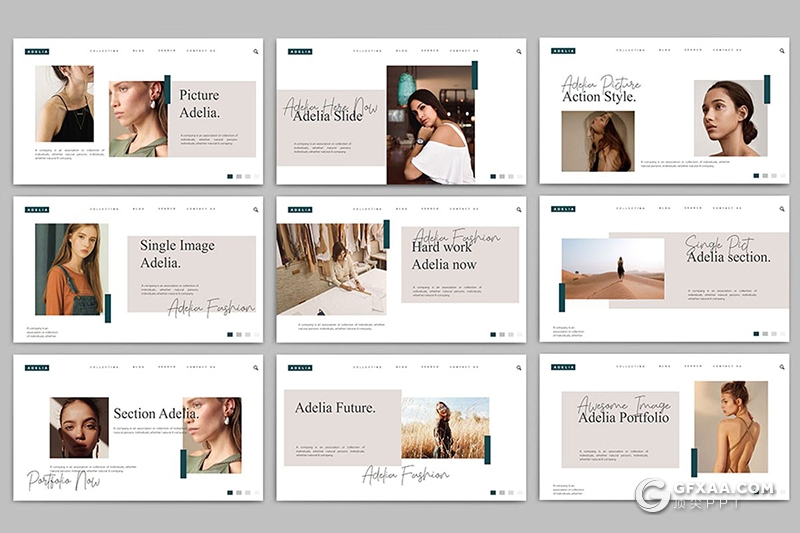Click search icon on Adelia Portfolio slide
Screen dimensions: 800x533
click(782, 367)
